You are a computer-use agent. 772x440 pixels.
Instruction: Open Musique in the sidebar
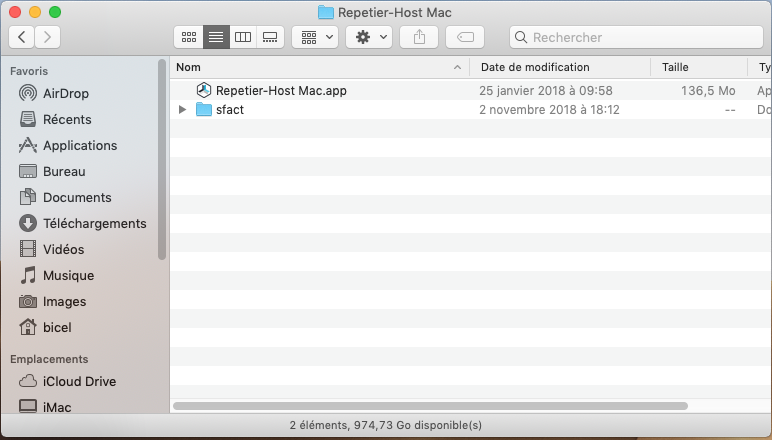[68, 276]
